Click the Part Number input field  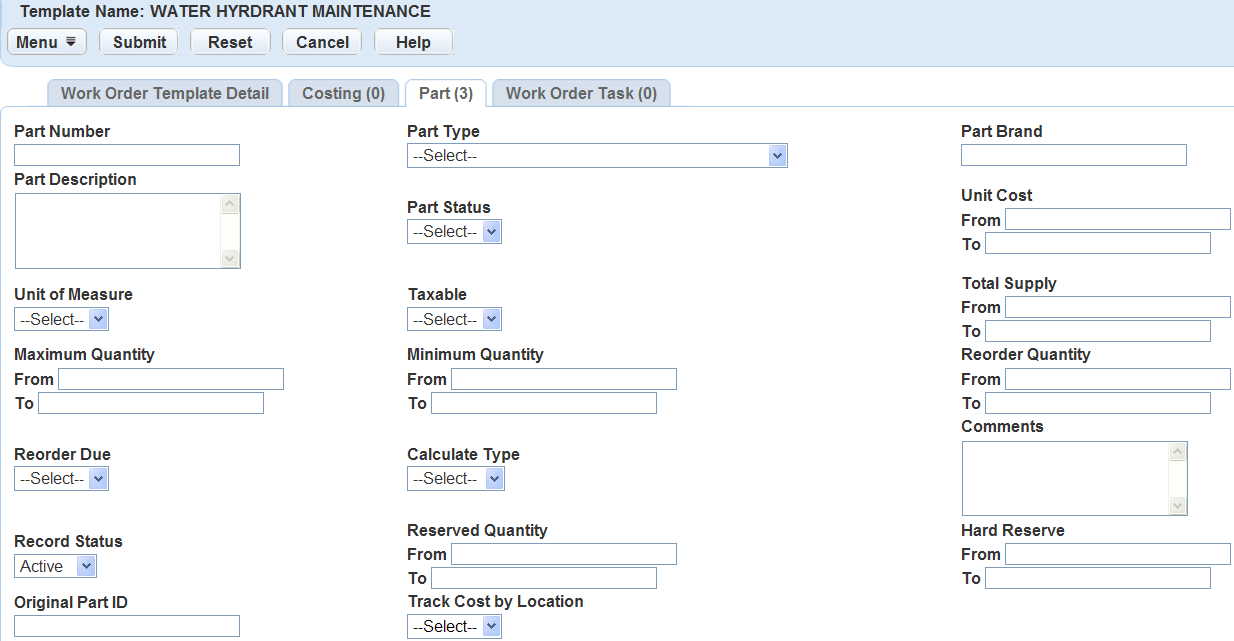tap(127, 155)
